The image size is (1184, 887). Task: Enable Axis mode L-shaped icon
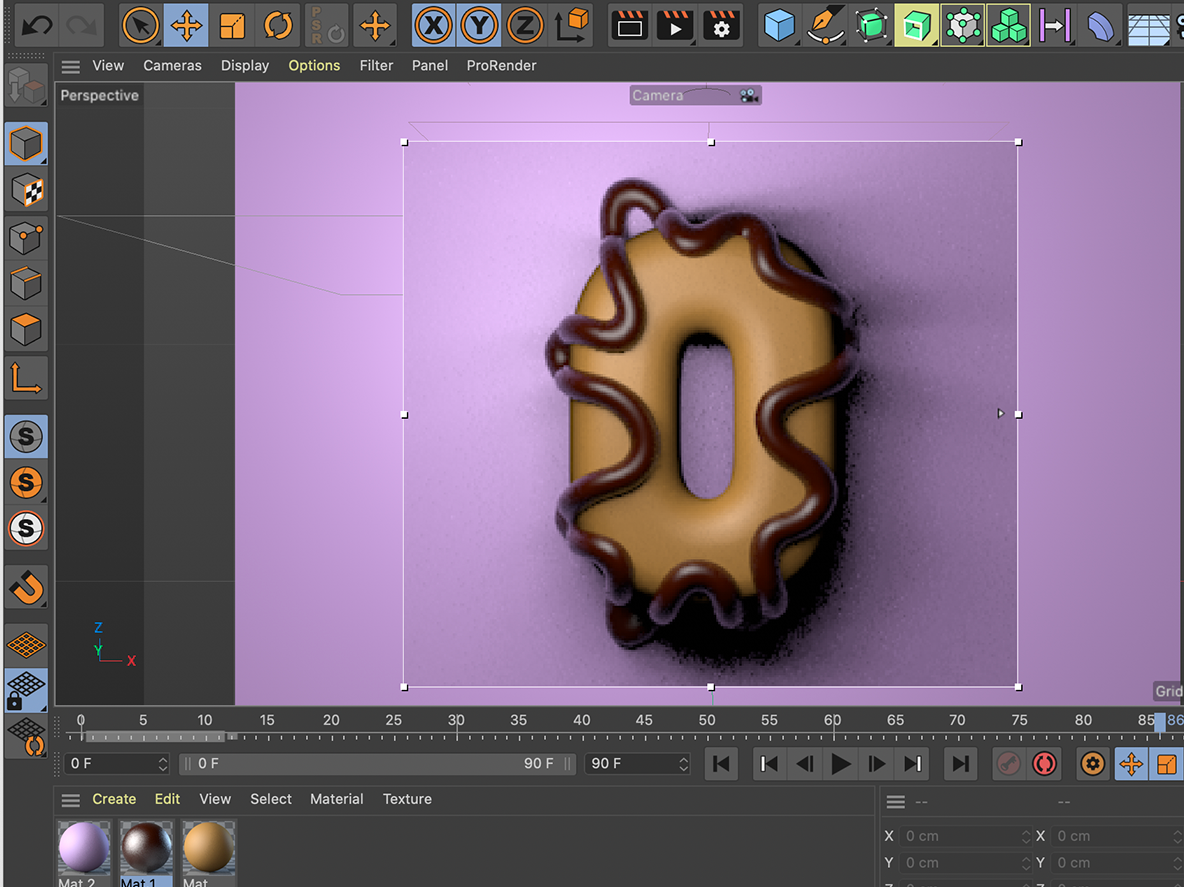pos(26,378)
